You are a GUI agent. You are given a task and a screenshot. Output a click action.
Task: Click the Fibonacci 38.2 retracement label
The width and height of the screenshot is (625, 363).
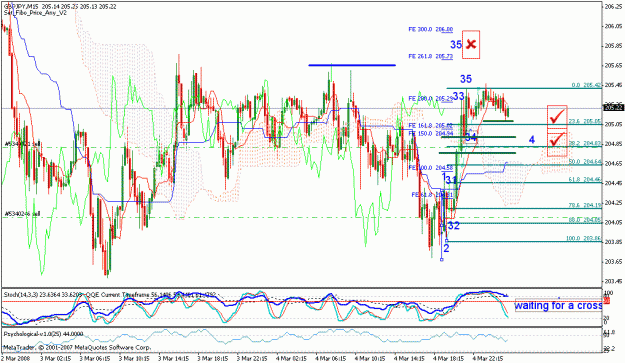pyautogui.click(x=585, y=143)
